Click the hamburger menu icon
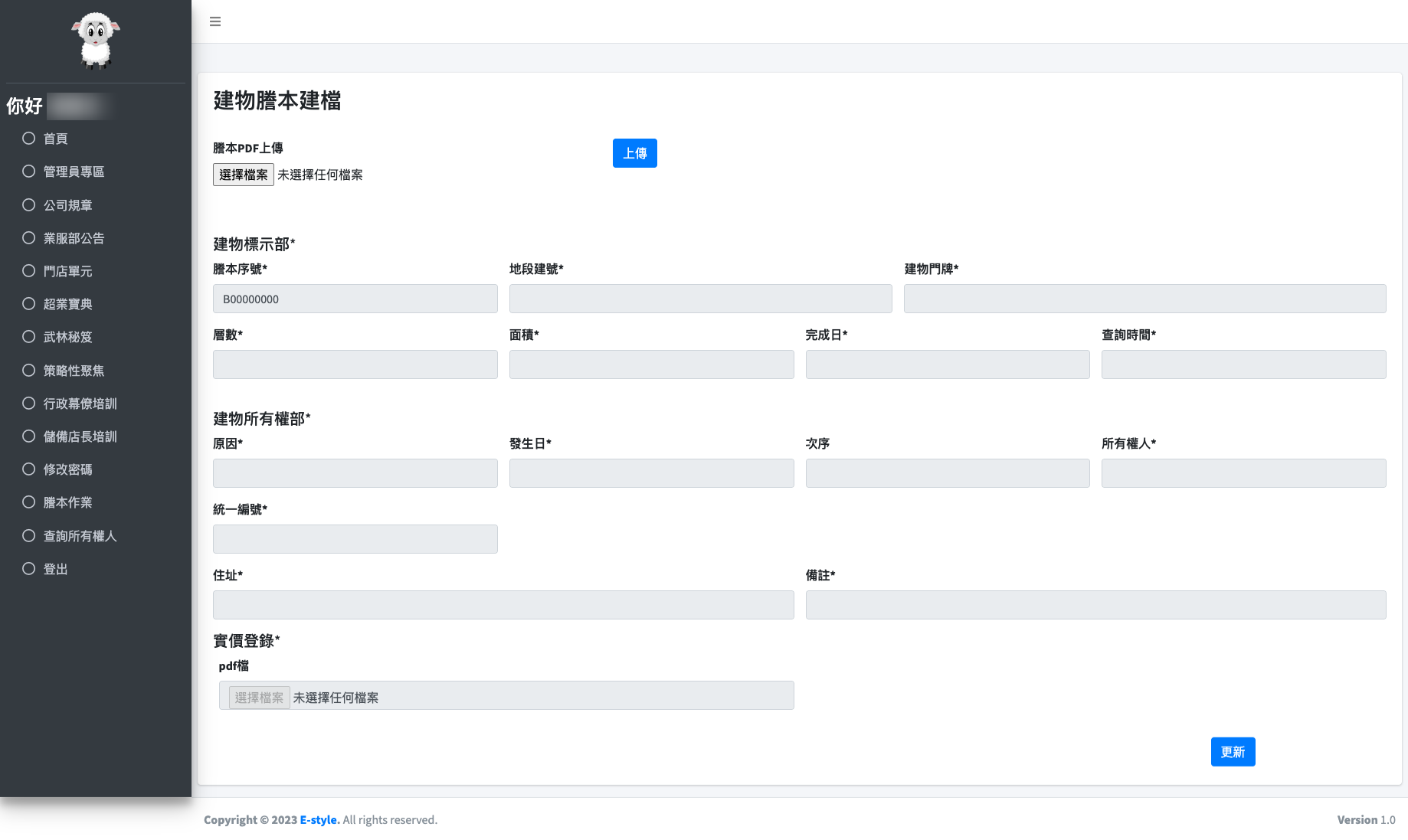The height and width of the screenshot is (840, 1408). pyautogui.click(x=215, y=21)
